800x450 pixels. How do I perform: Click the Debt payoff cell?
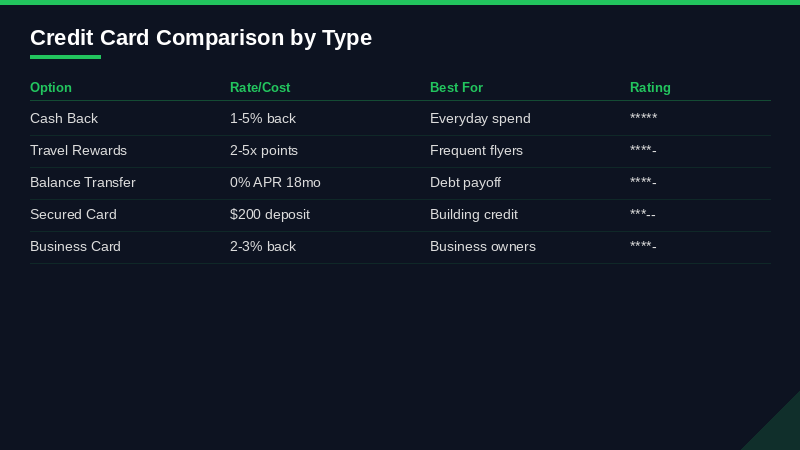point(465,183)
